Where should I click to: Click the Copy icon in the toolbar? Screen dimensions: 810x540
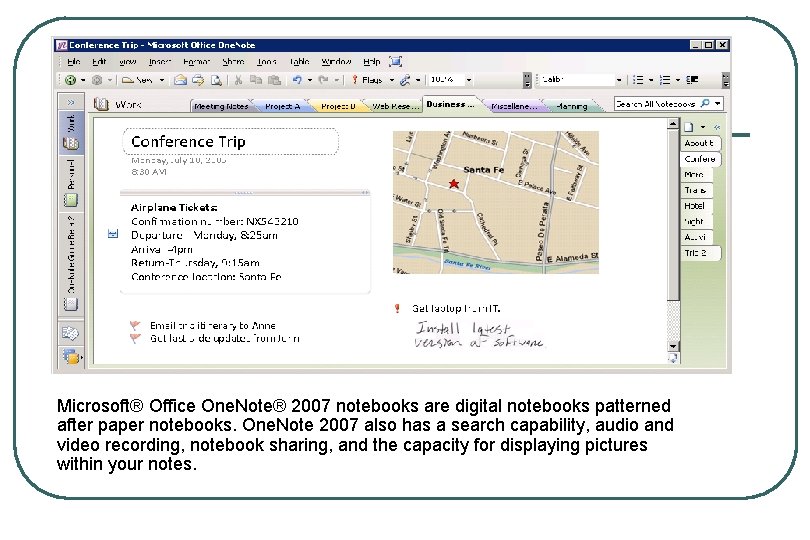click(x=256, y=80)
